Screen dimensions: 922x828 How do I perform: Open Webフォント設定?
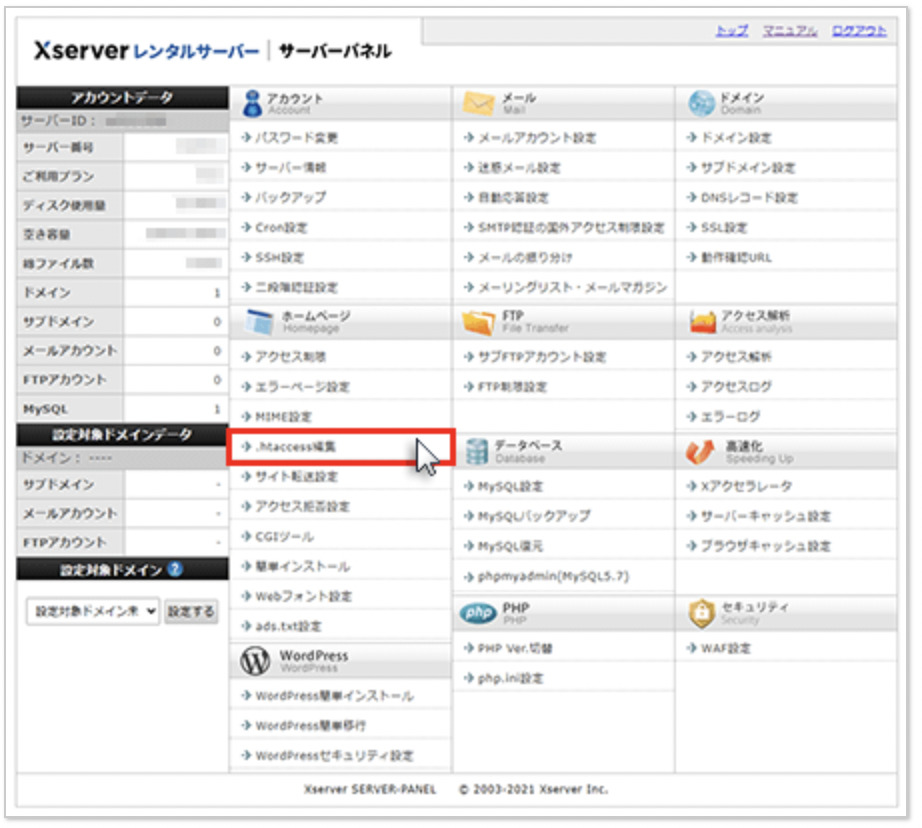tap(303, 597)
